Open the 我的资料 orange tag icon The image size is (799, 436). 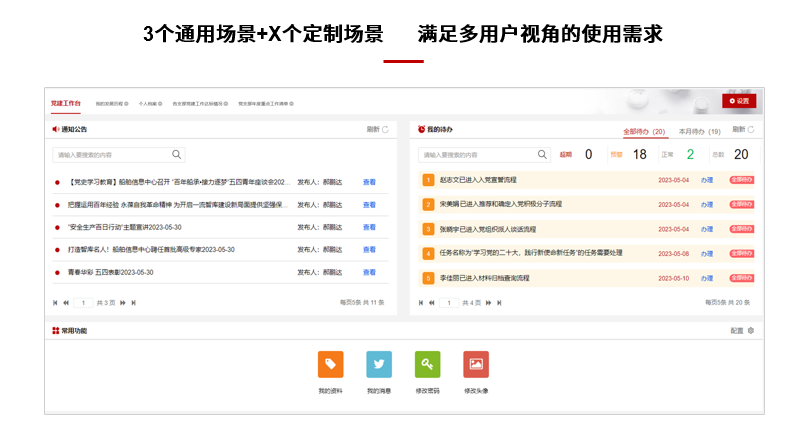click(x=330, y=365)
